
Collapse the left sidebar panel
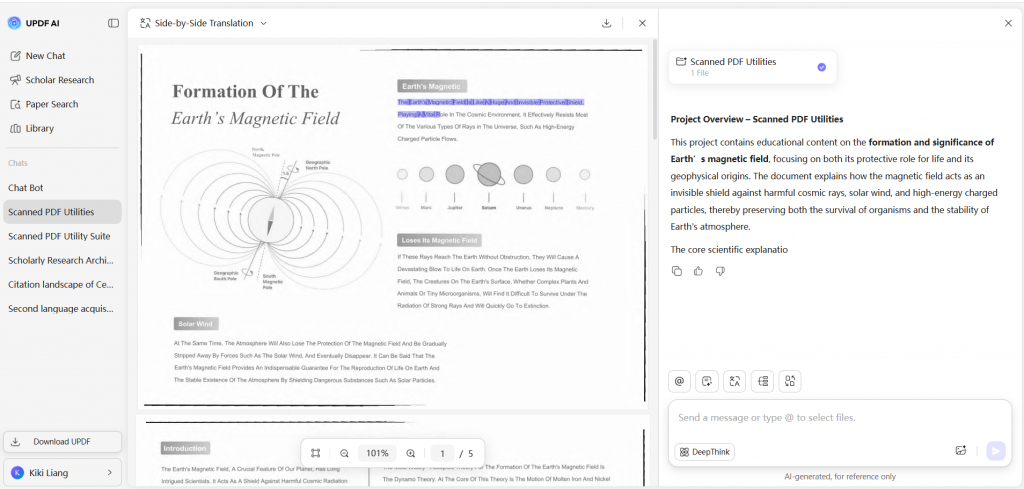114,23
